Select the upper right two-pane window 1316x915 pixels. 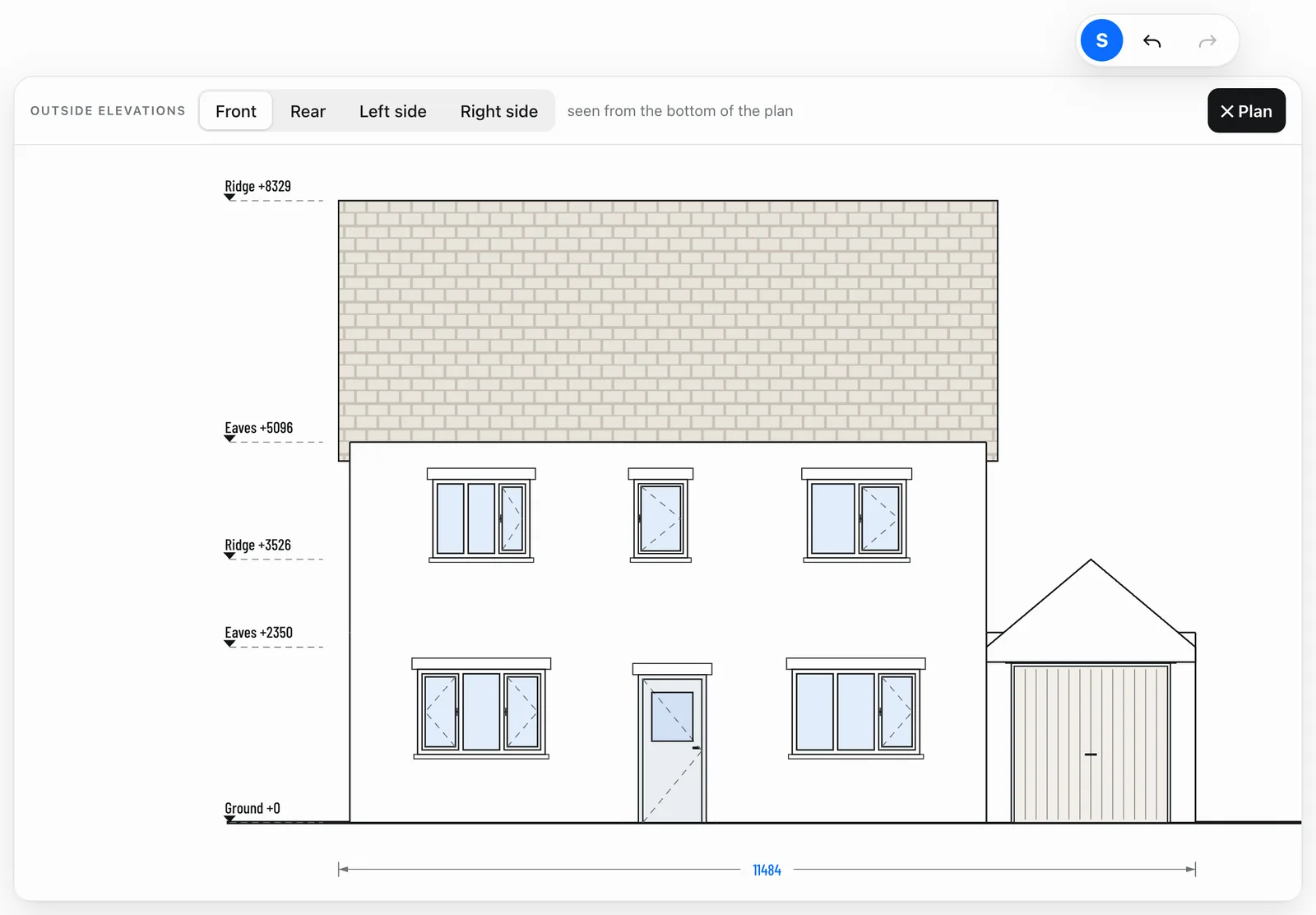(x=856, y=515)
